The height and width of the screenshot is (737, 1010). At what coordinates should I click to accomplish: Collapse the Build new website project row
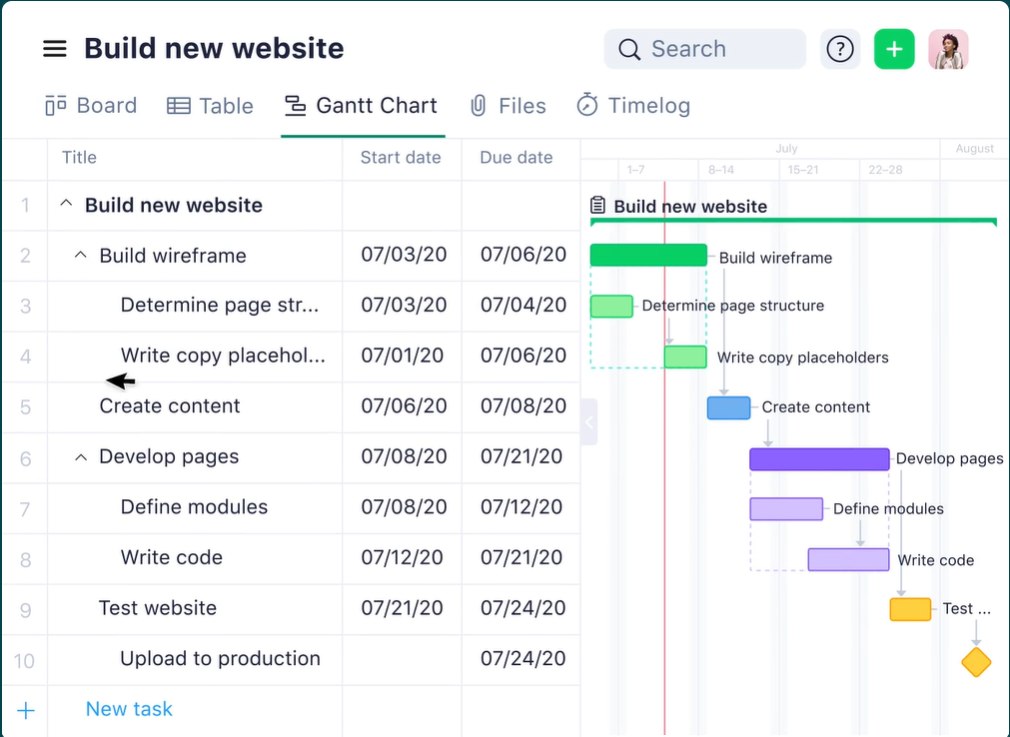pyautogui.click(x=67, y=205)
